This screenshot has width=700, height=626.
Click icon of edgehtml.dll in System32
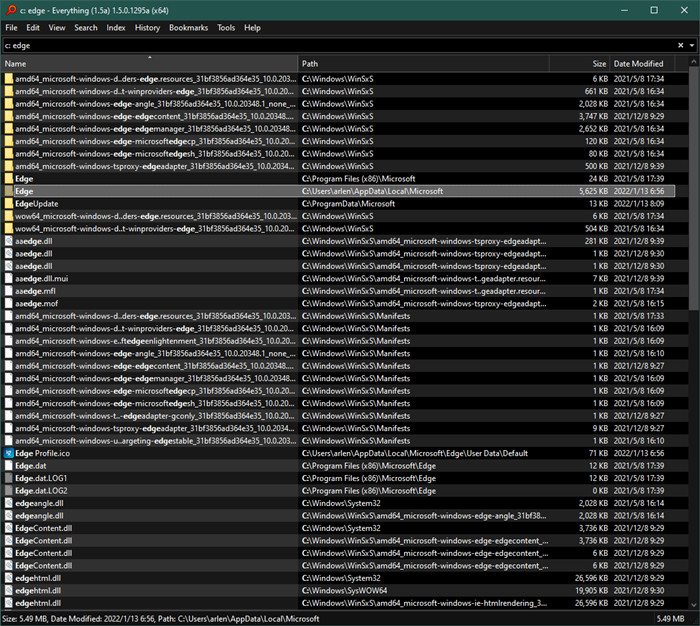click(x=9, y=578)
